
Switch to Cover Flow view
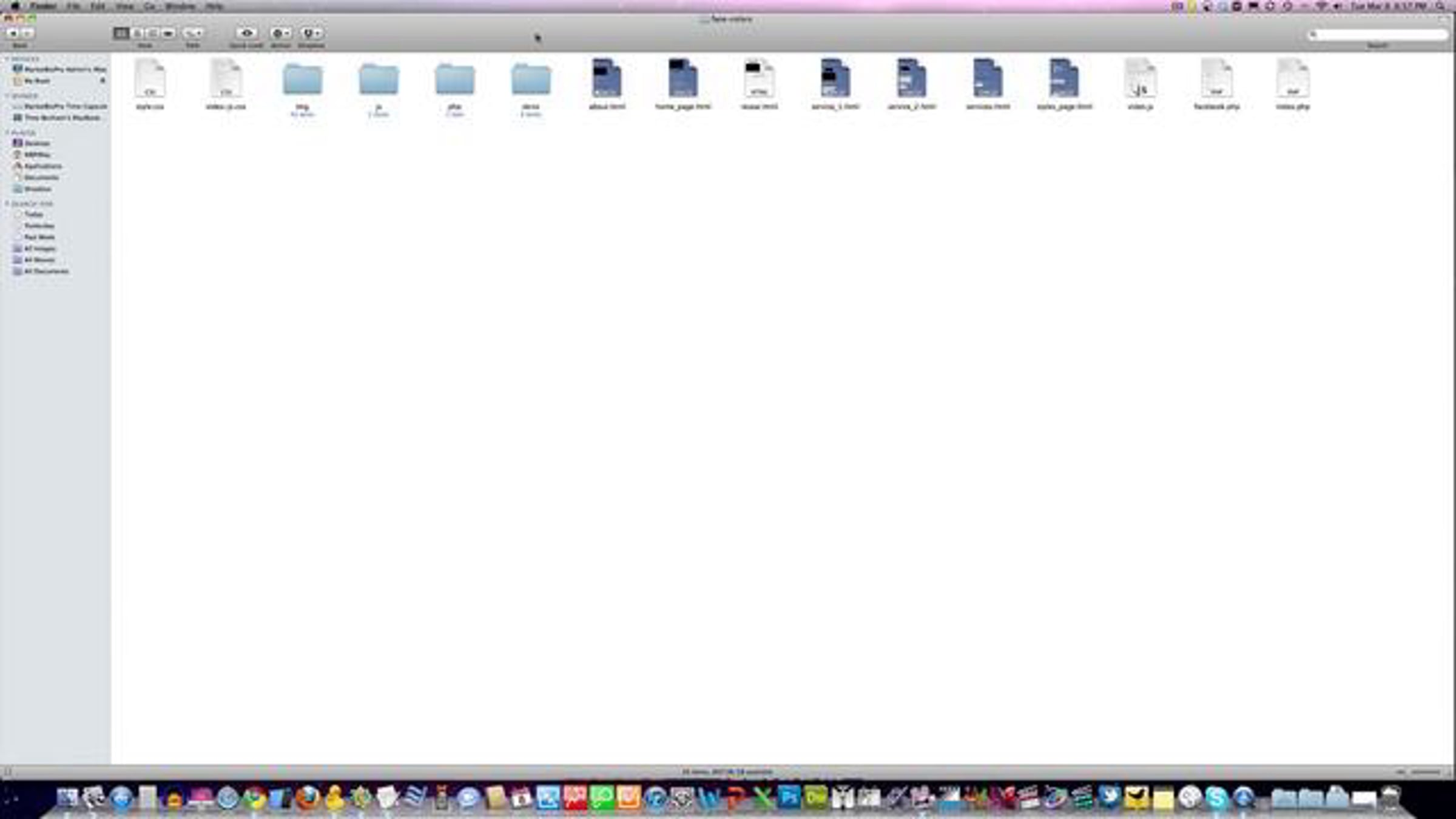[169, 33]
